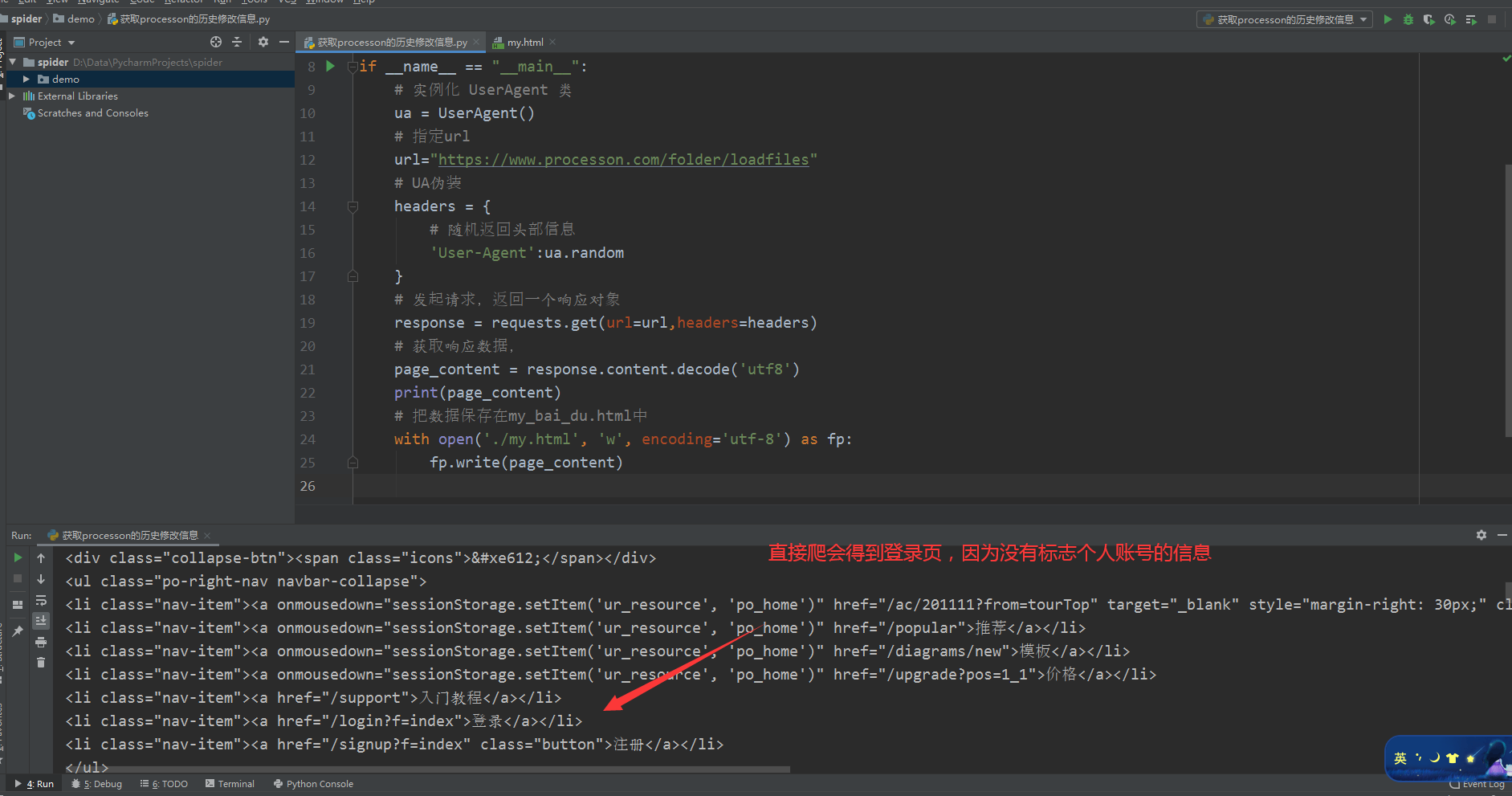Open the 4: Run tool window tab

[35, 784]
